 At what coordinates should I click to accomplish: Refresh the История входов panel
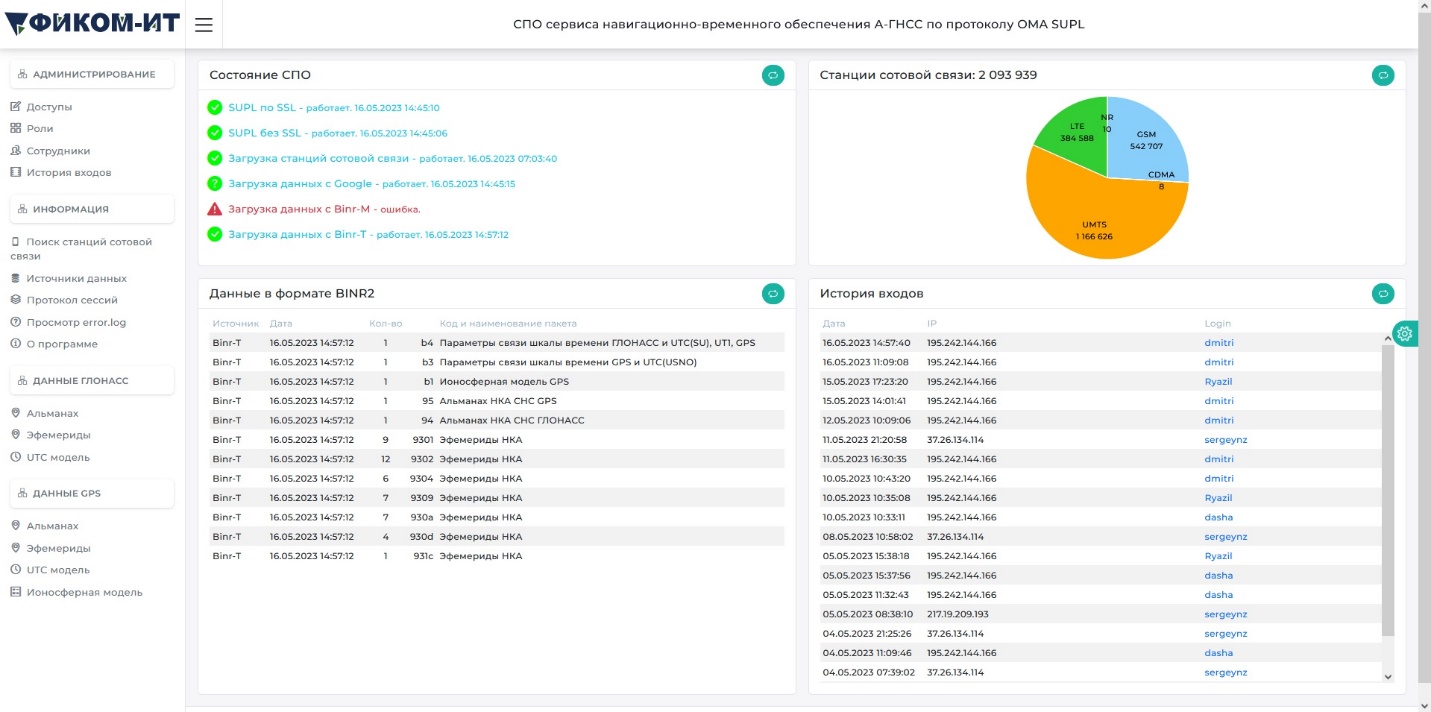1383,293
